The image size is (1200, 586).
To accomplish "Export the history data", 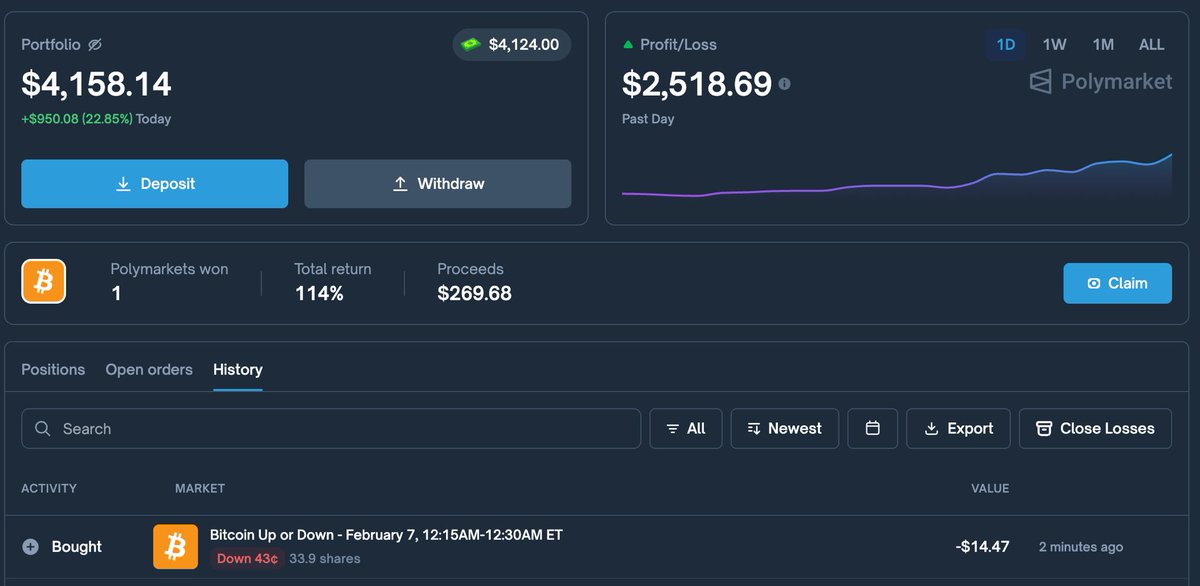I will tap(958, 428).
